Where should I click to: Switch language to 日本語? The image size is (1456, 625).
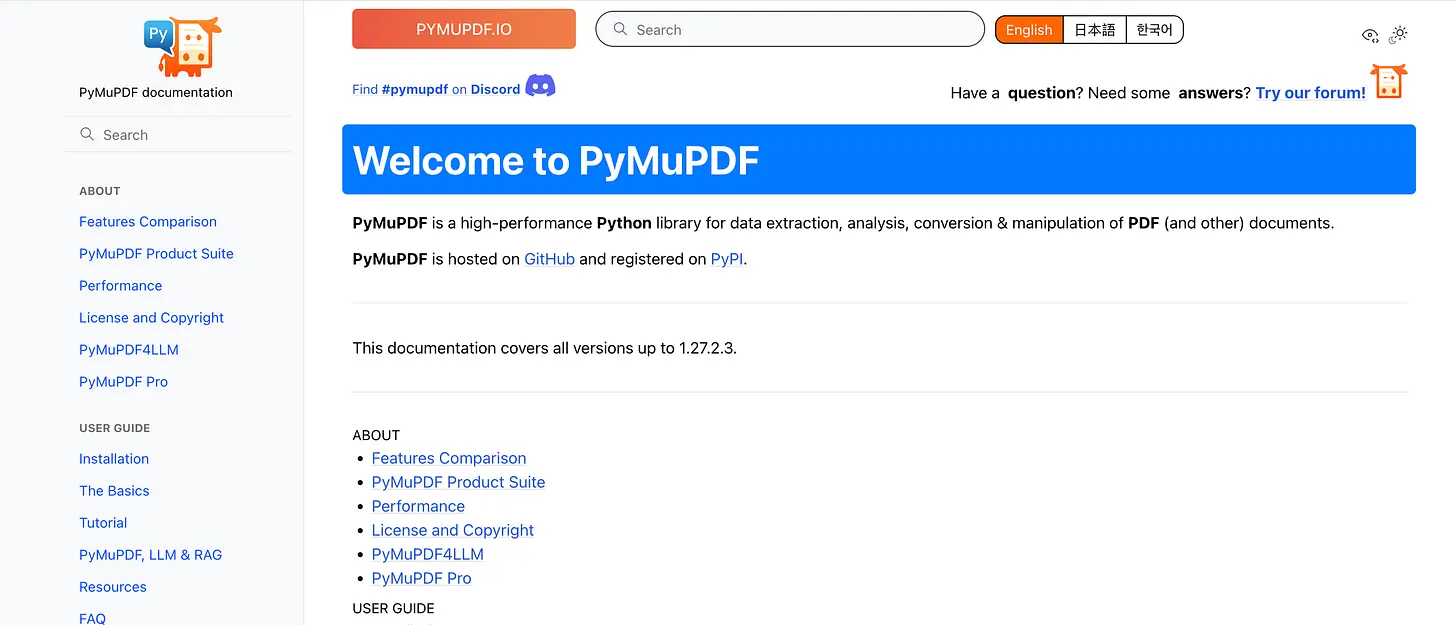pyautogui.click(x=1094, y=30)
